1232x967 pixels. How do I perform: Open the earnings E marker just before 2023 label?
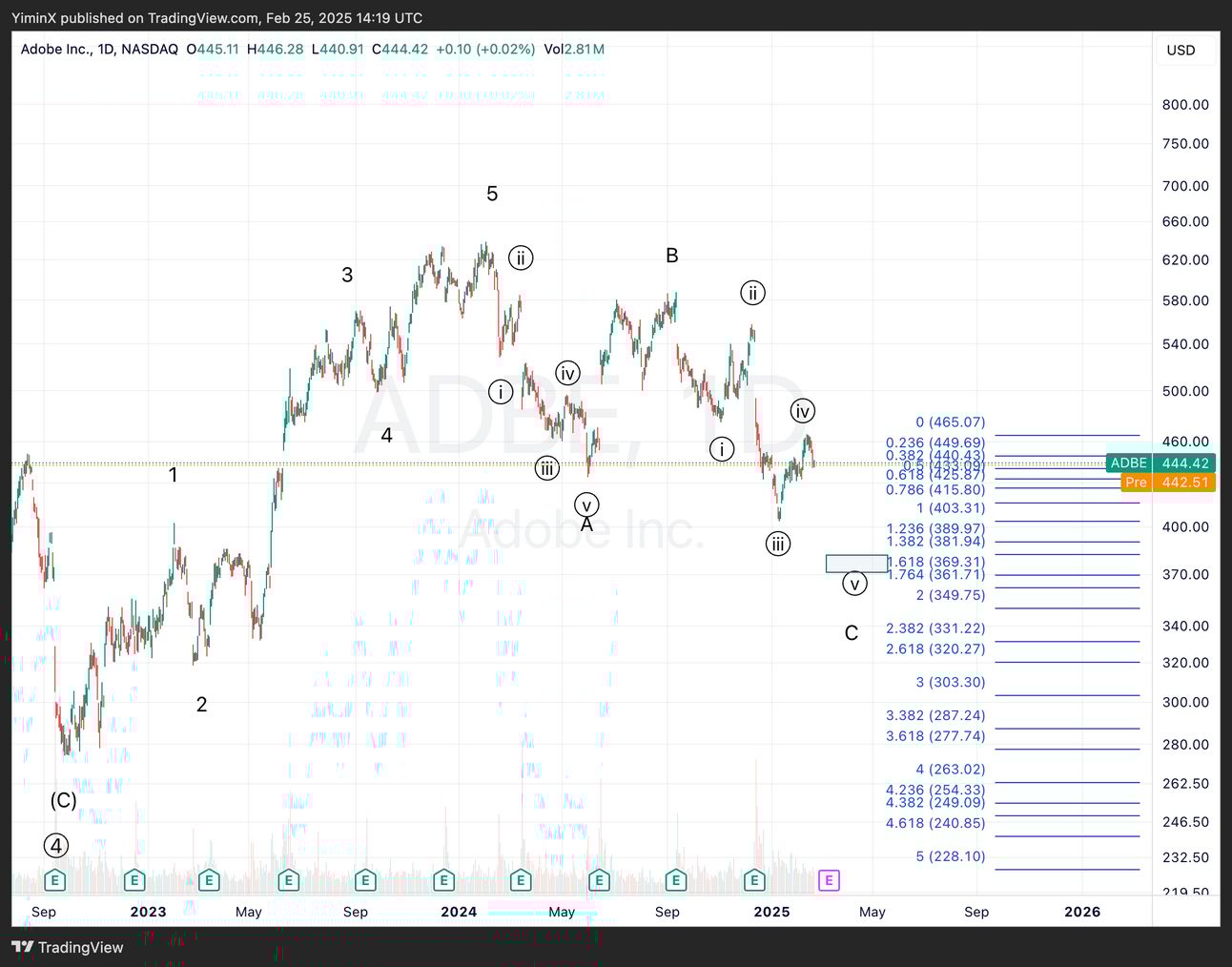[134, 880]
